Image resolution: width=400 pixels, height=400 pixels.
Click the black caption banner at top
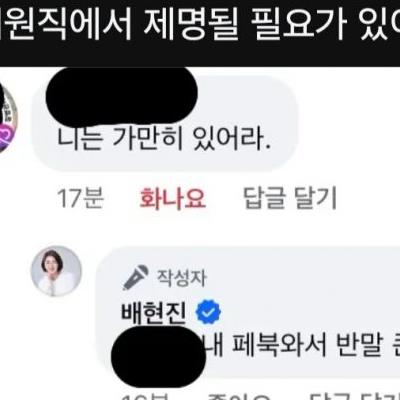(200, 33)
